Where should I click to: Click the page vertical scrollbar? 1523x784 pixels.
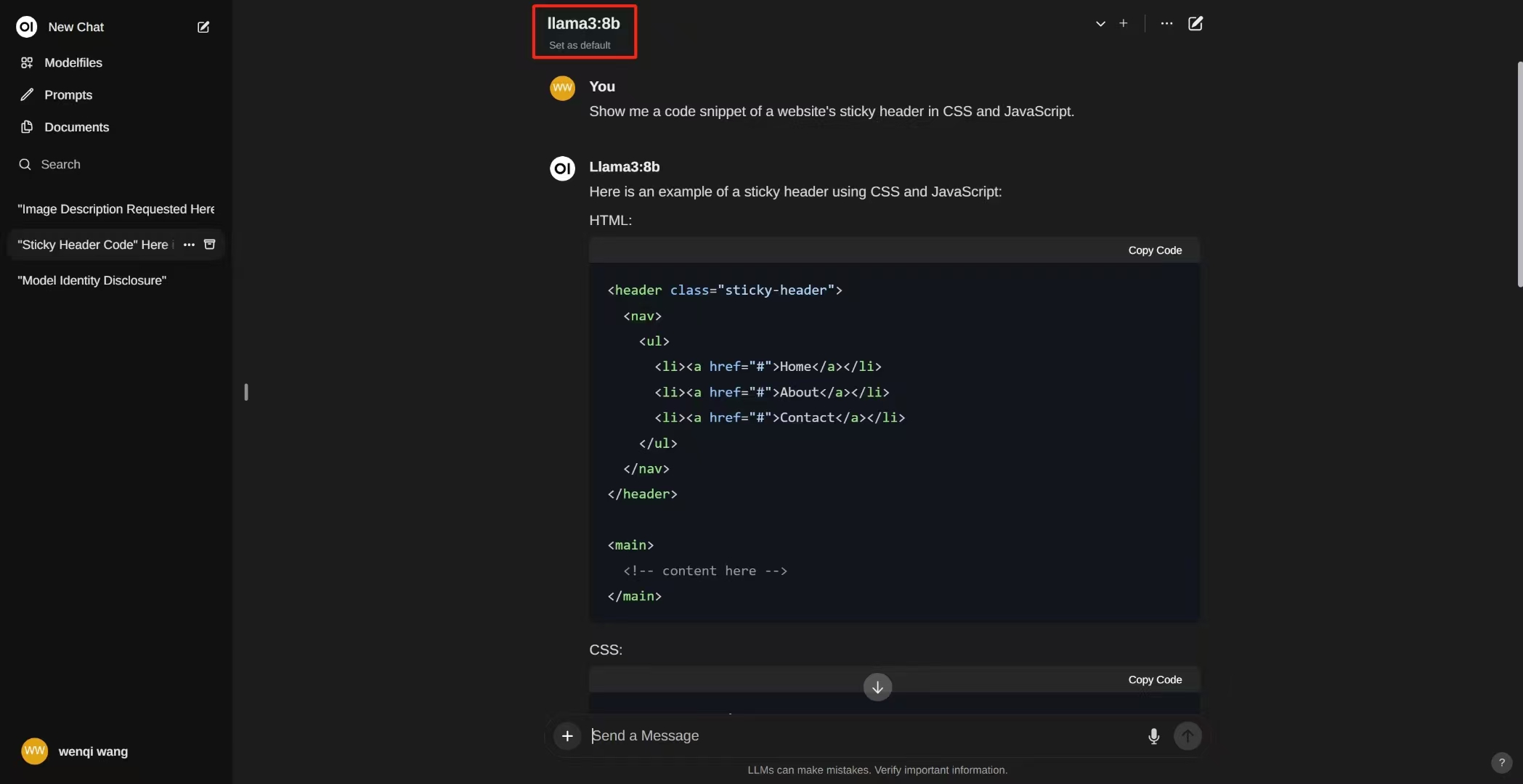1519,174
